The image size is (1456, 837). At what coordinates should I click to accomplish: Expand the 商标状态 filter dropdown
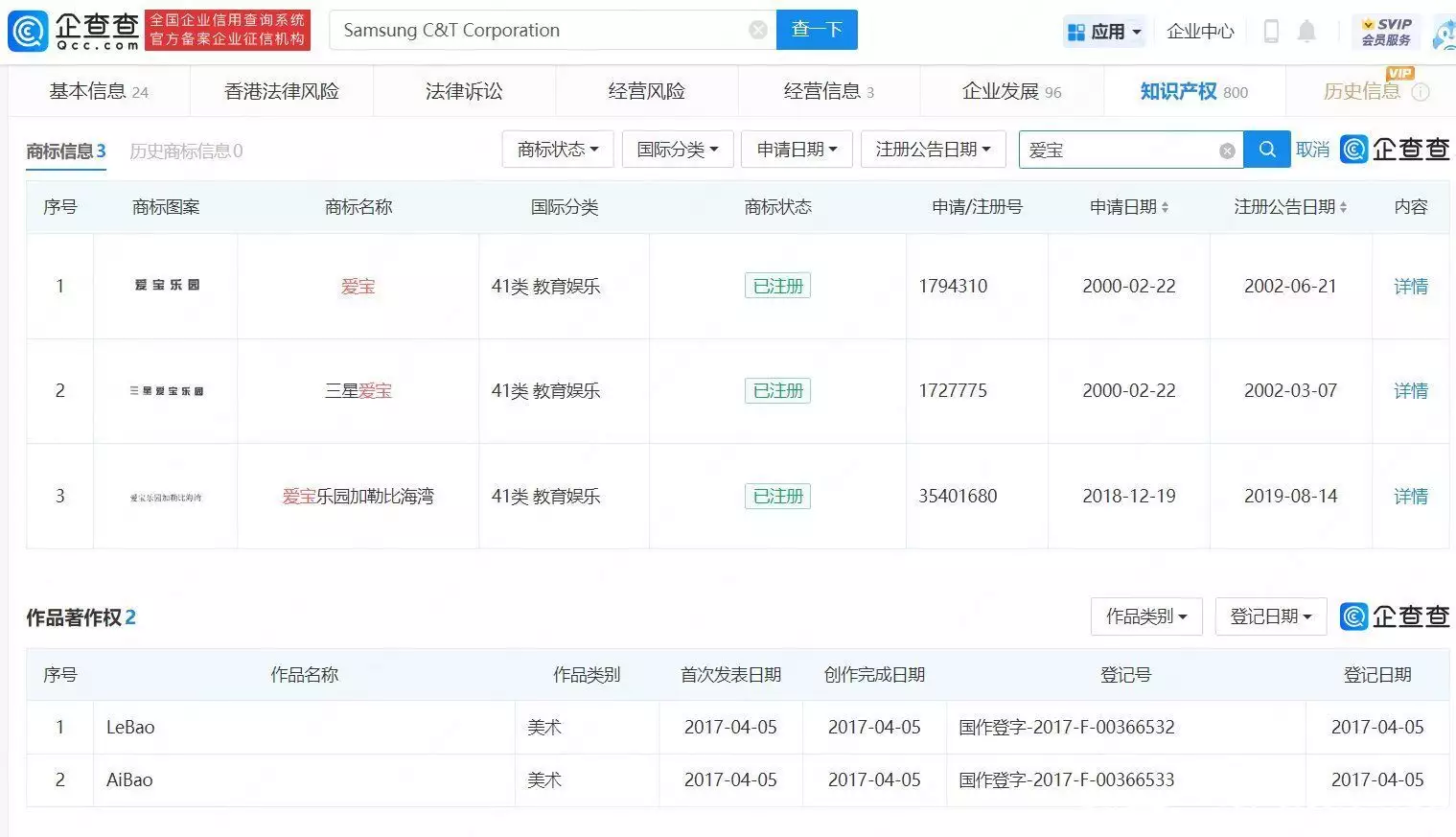coord(559,150)
